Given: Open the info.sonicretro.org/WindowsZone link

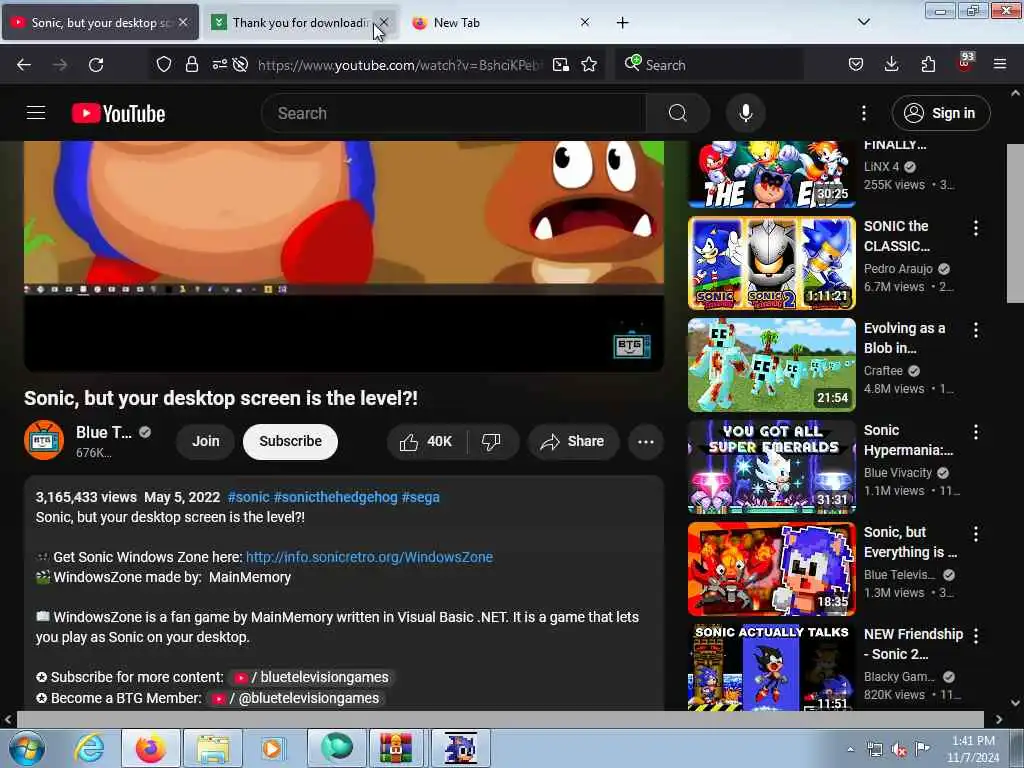Looking at the screenshot, I should tap(369, 557).
